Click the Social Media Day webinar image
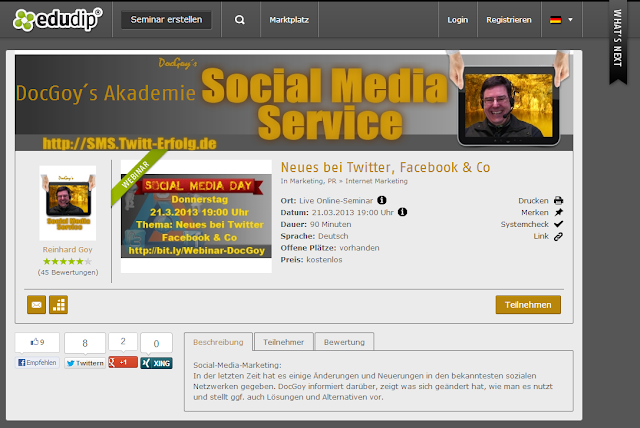The height and width of the screenshot is (428, 640). pyautogui.click(x=196, y=216)
